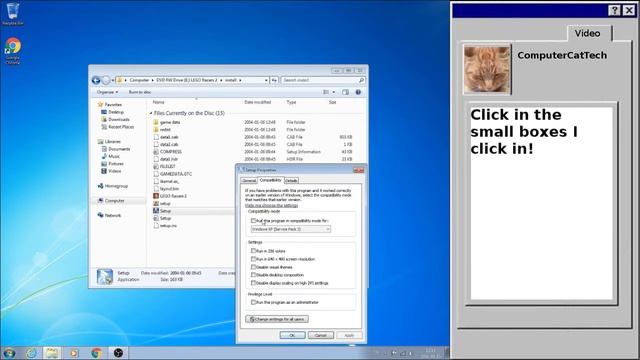Screen dimensions: 640x360
Task: Check Disable desktop composition
Action: [253, 275]
